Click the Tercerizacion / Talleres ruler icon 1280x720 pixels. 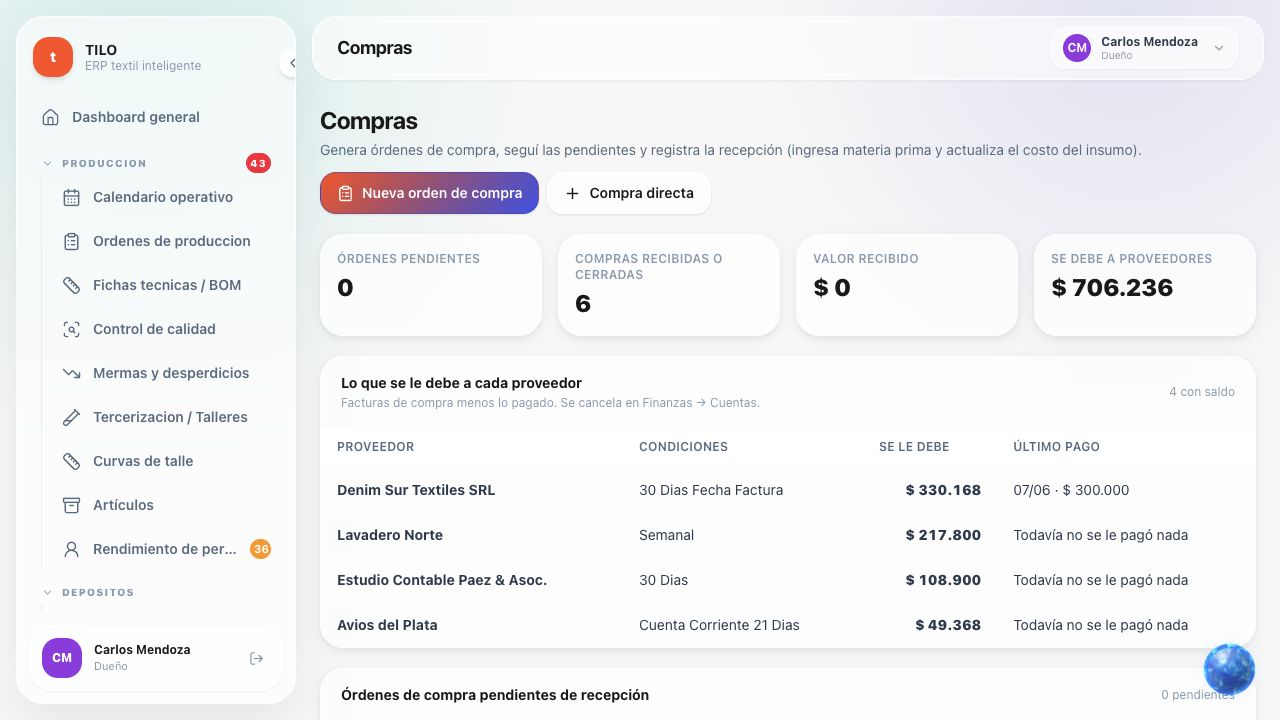coord(71,417)
